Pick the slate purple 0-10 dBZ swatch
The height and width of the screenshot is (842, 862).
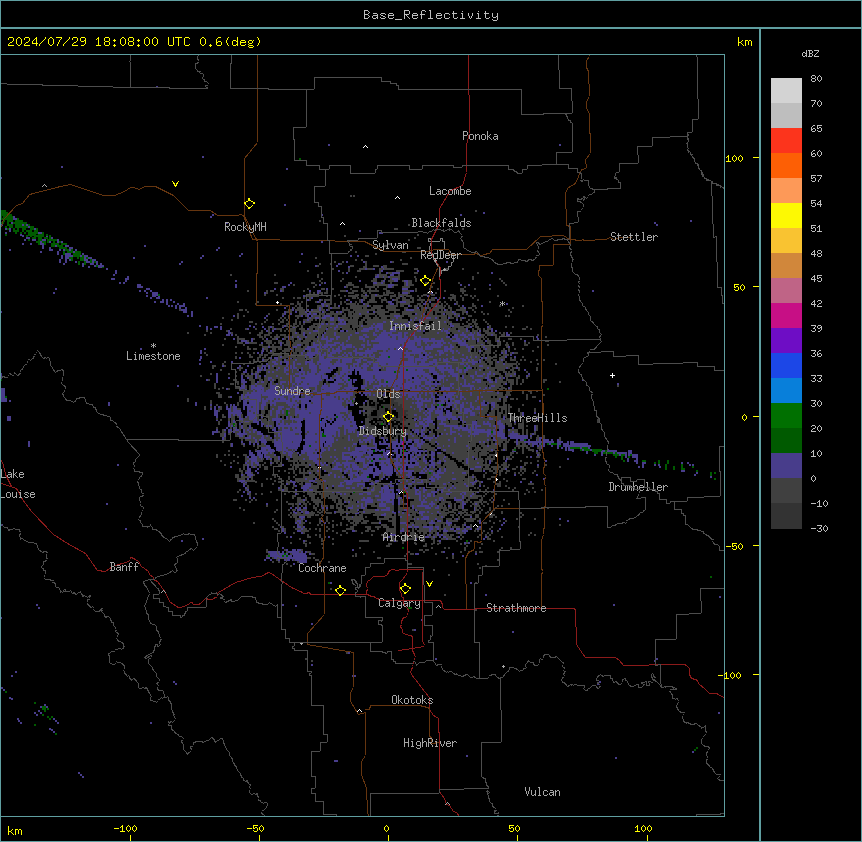(786, 466)
